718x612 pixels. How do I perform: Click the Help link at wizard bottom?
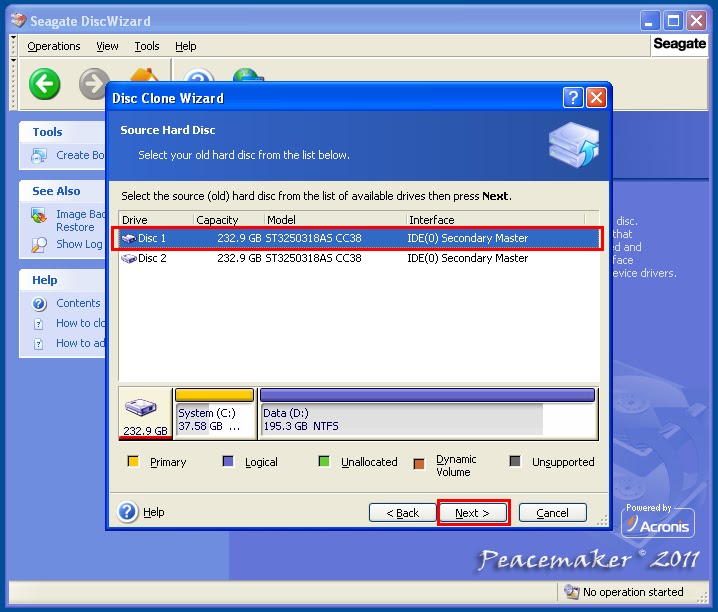tap(154, 512)
